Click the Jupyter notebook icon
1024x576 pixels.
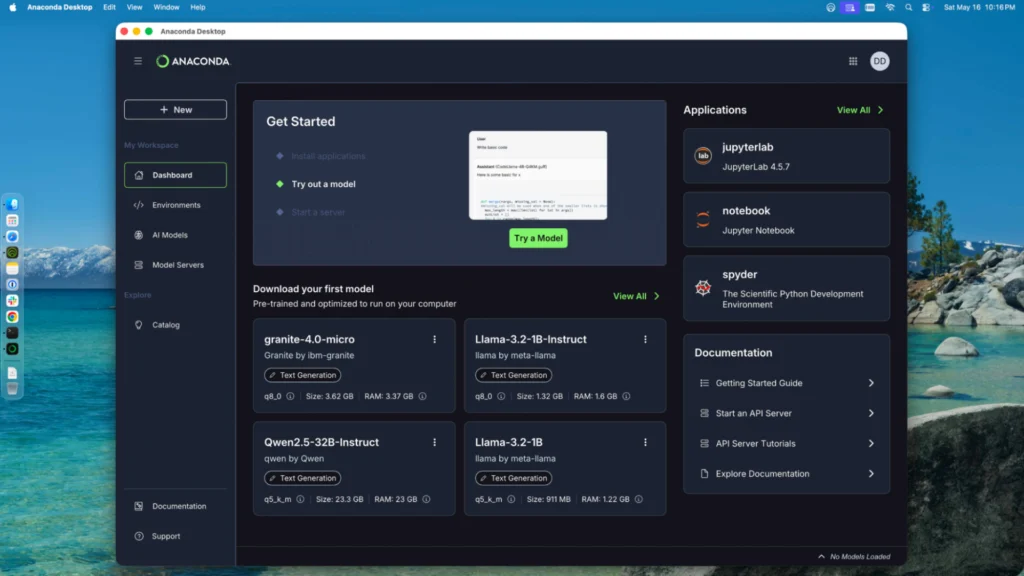click(703, 219)
